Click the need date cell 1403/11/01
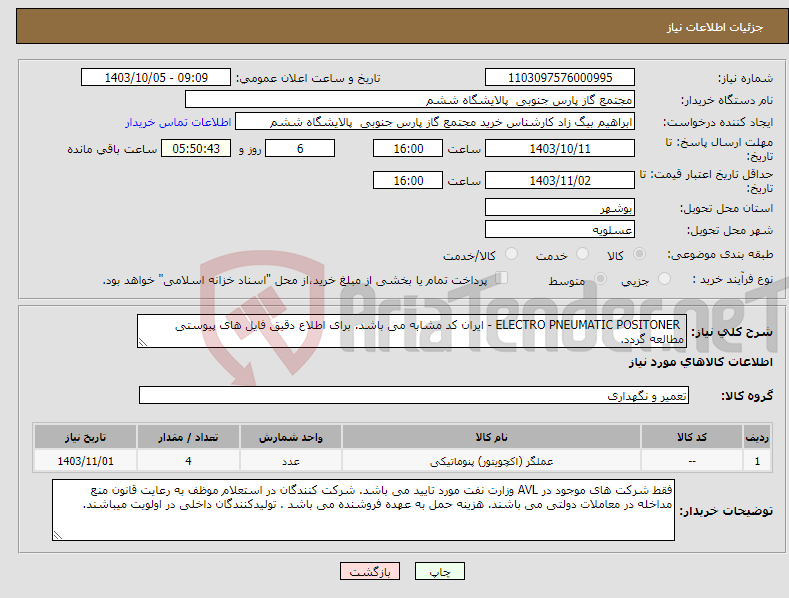Screen dimensions: 789x598 (86, 461)
